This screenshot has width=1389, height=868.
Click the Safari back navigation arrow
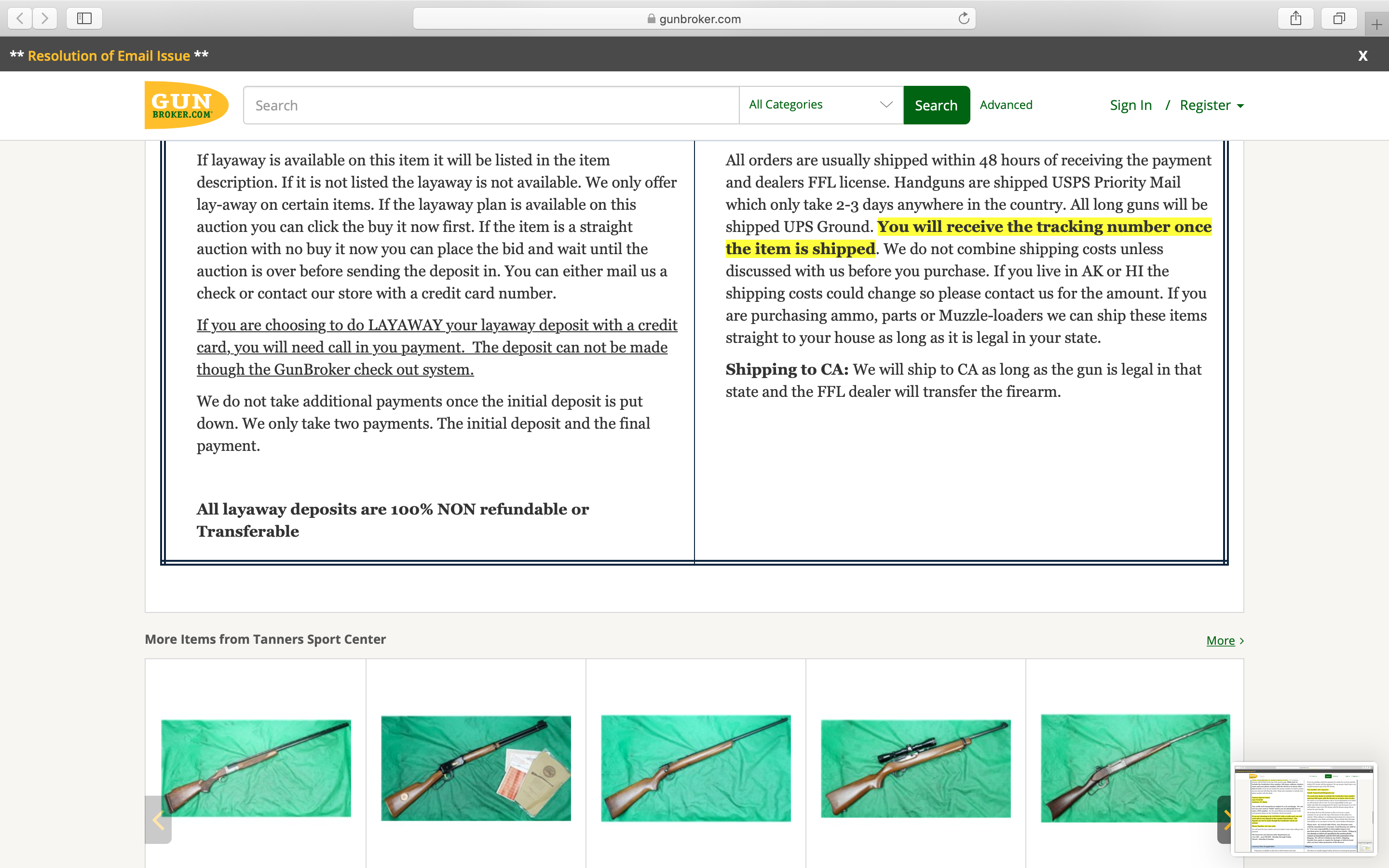click(20, 18)
